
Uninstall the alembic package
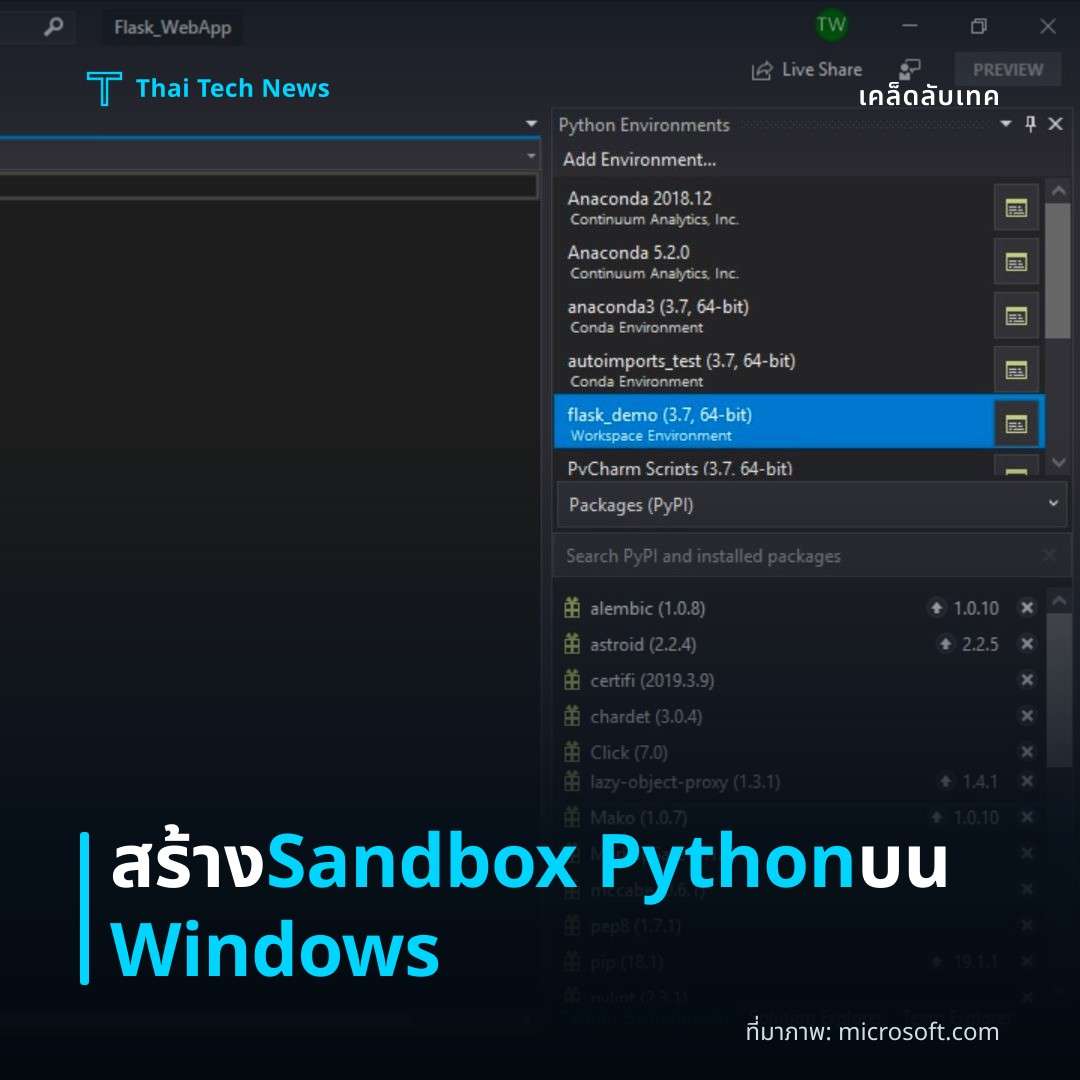[x=1026, y=608]
